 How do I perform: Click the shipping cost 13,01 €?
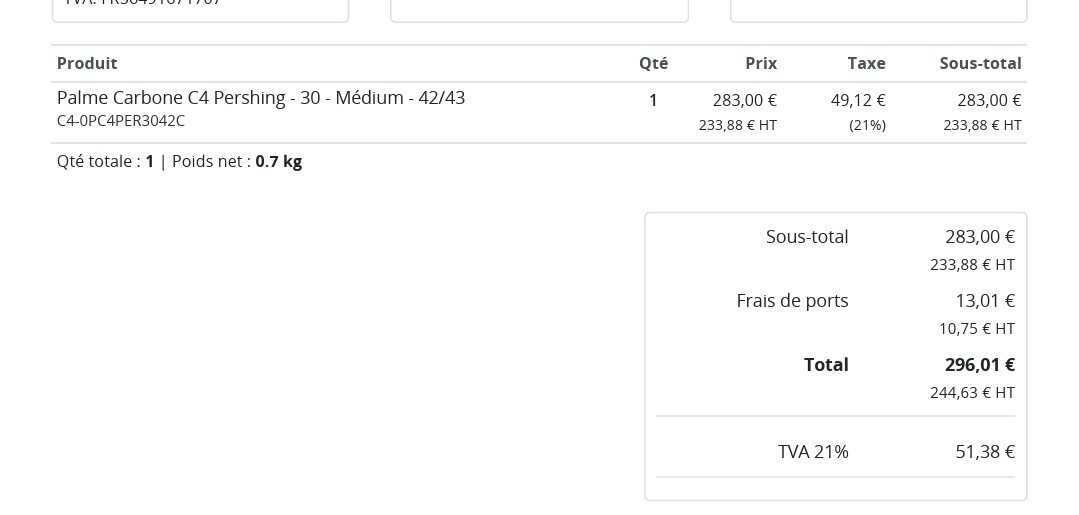coord(984,301)
